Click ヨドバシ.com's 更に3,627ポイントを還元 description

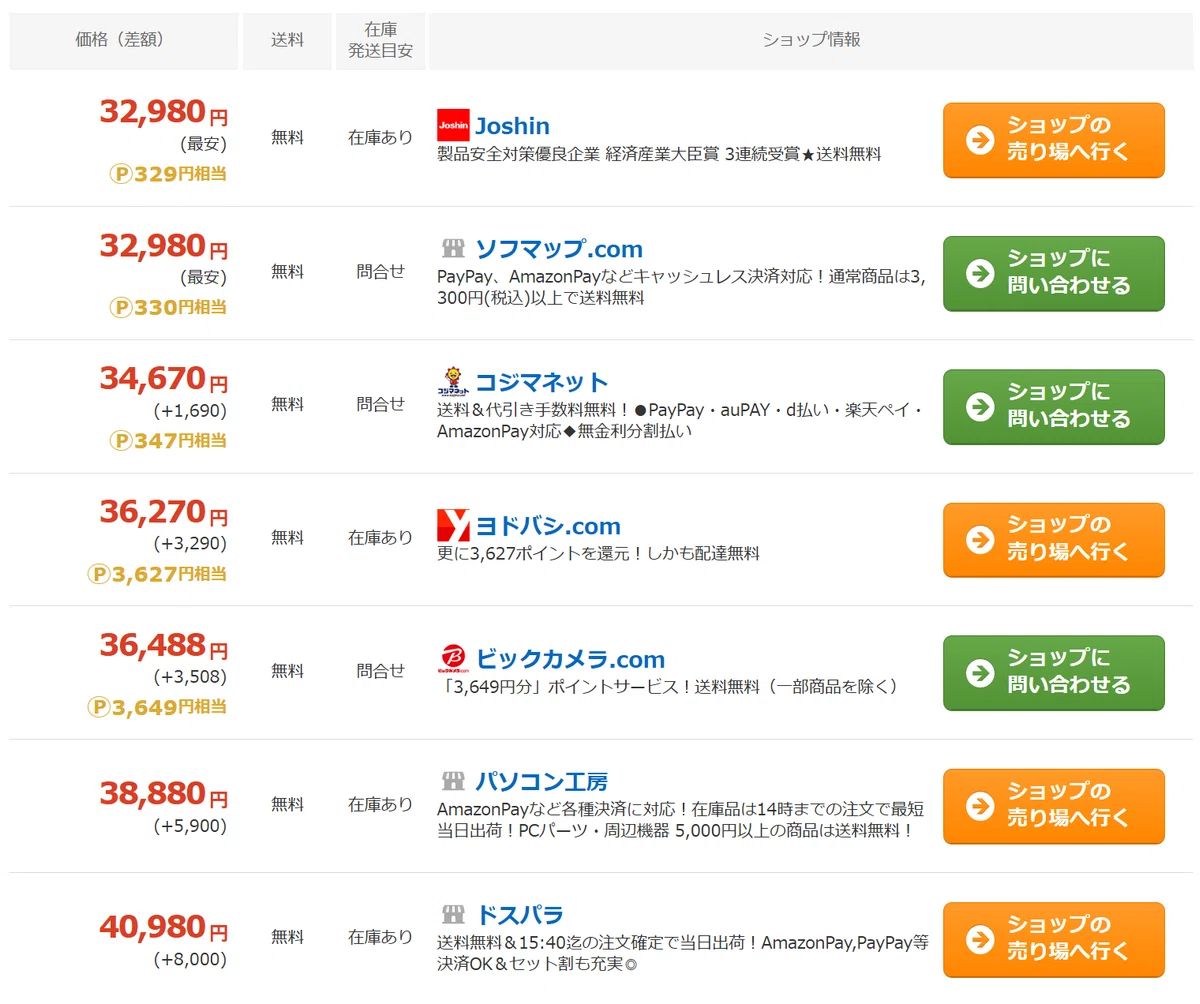[599, 553]
